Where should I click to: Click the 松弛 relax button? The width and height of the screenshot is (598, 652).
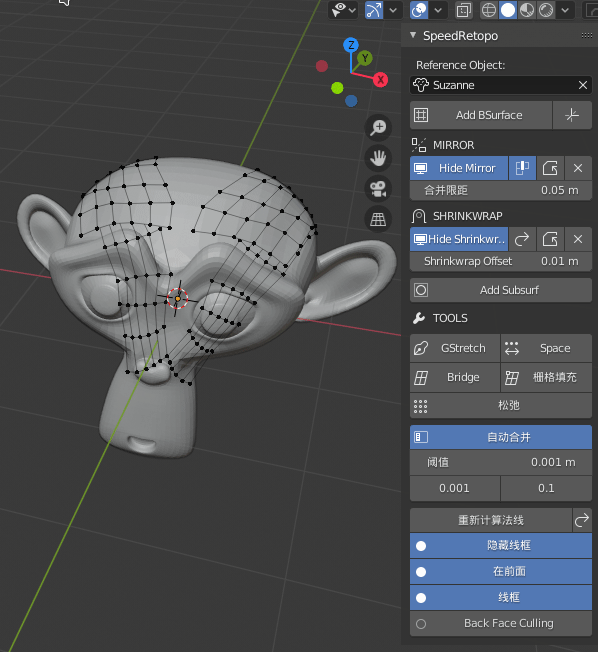501,405
